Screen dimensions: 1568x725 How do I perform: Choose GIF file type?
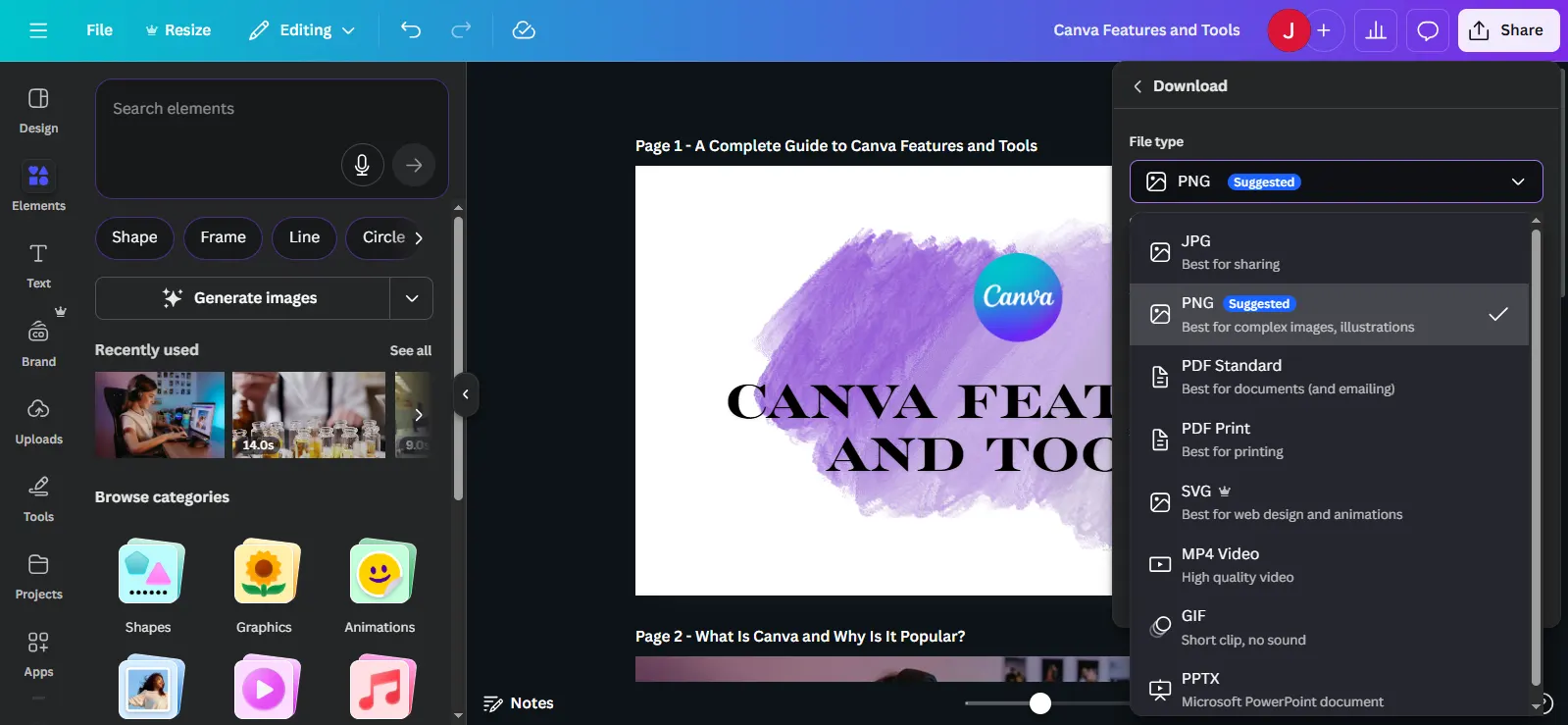tap(1329, 627)
